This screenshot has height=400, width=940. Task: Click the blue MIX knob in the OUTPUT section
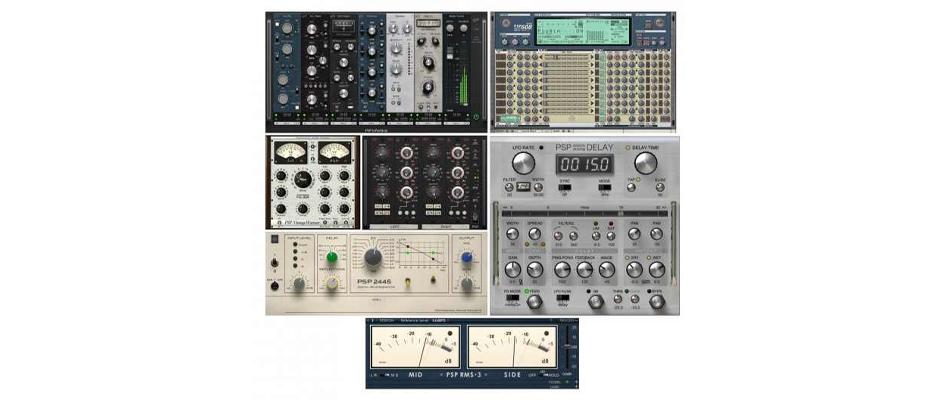click(467, 257)
